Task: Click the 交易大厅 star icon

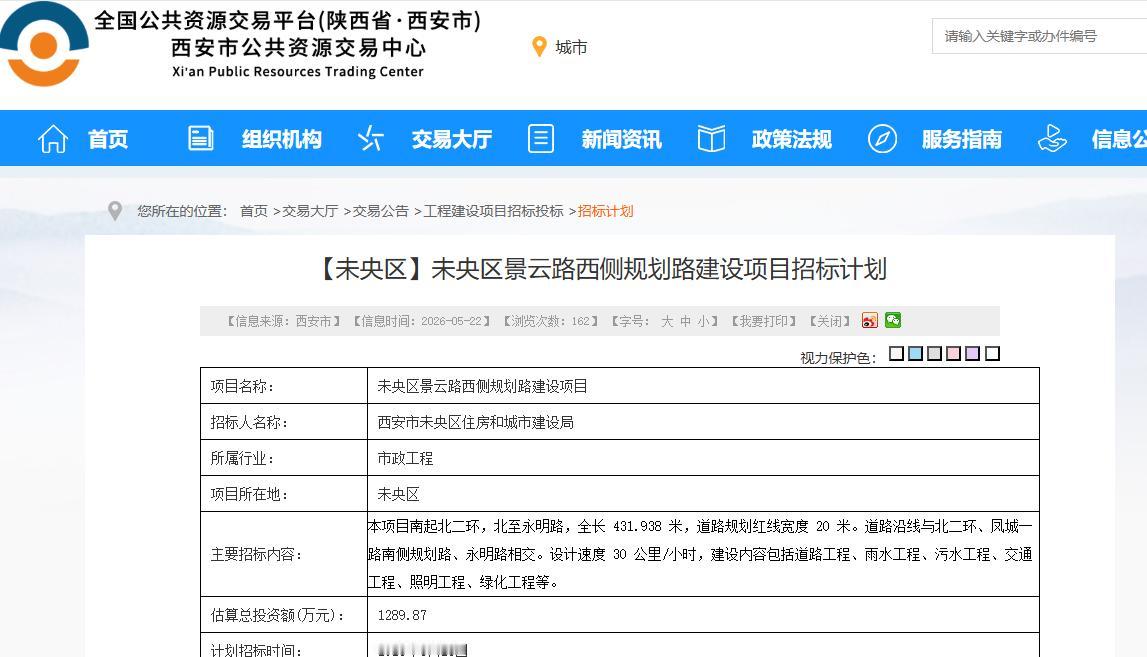Action: (x=370, y=138)
